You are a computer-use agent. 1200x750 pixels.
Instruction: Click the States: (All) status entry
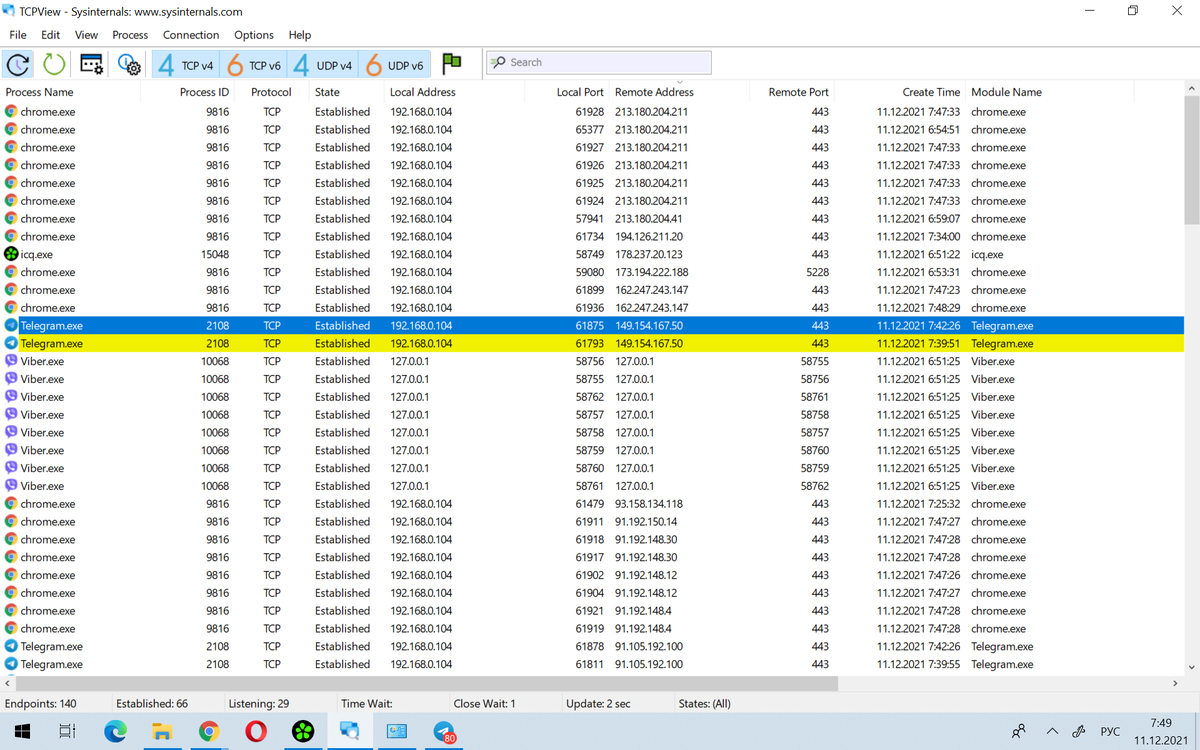704,704
